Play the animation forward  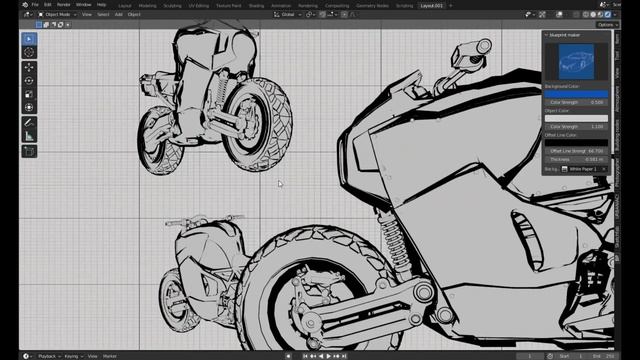[329, 356]
